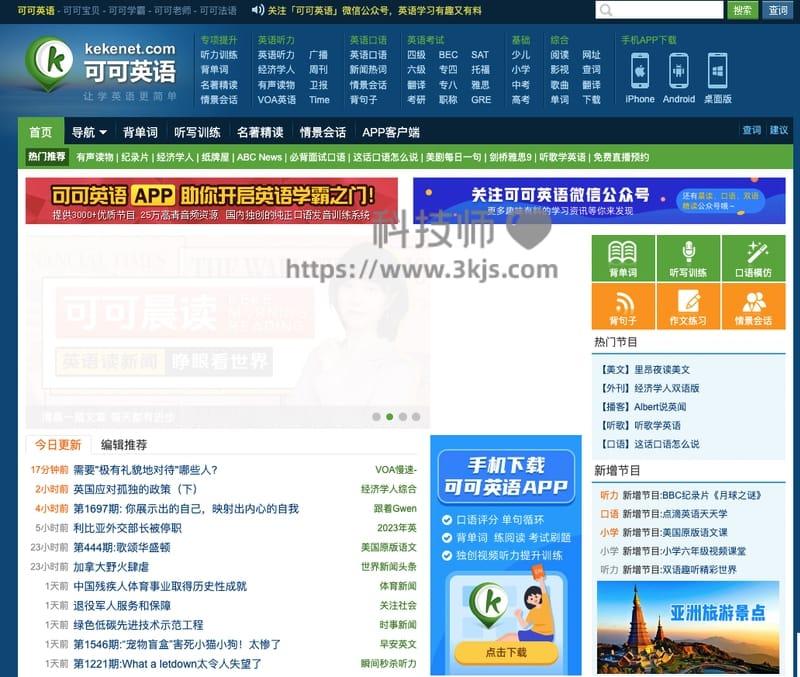Click the kekenet green K logo

pos(49,63)
